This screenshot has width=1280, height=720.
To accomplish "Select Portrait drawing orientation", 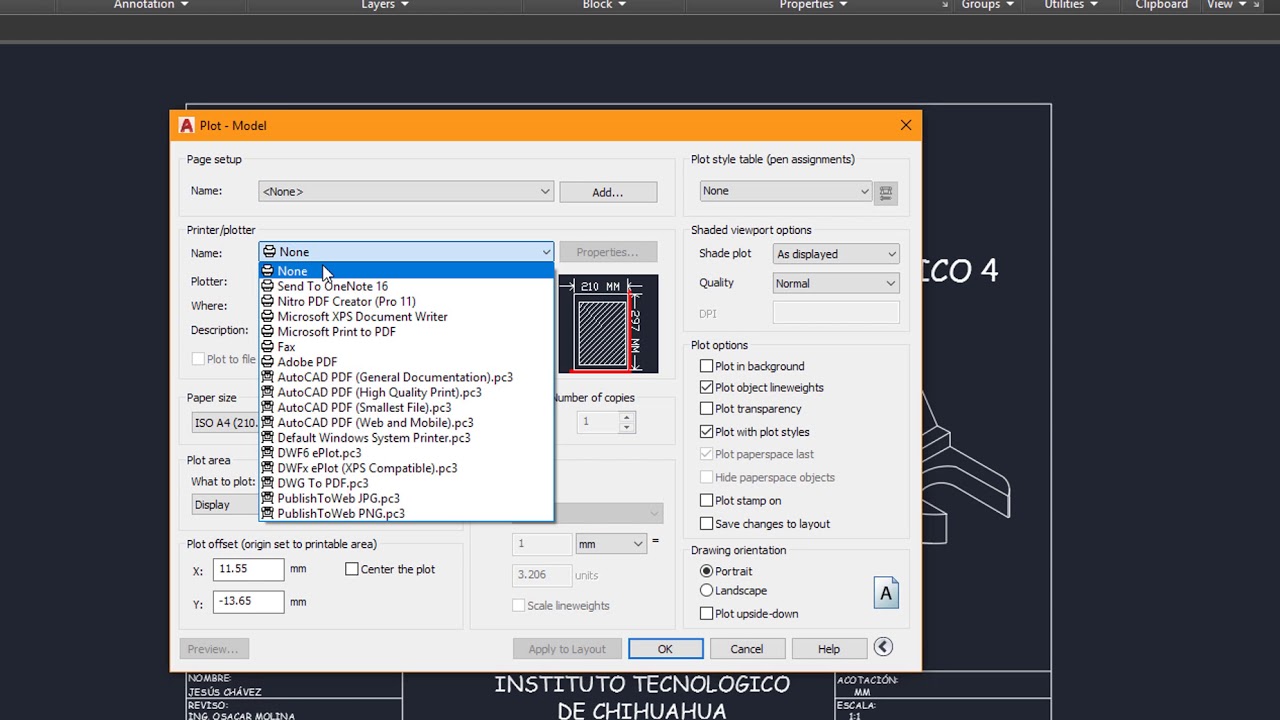I will (707, 571).
